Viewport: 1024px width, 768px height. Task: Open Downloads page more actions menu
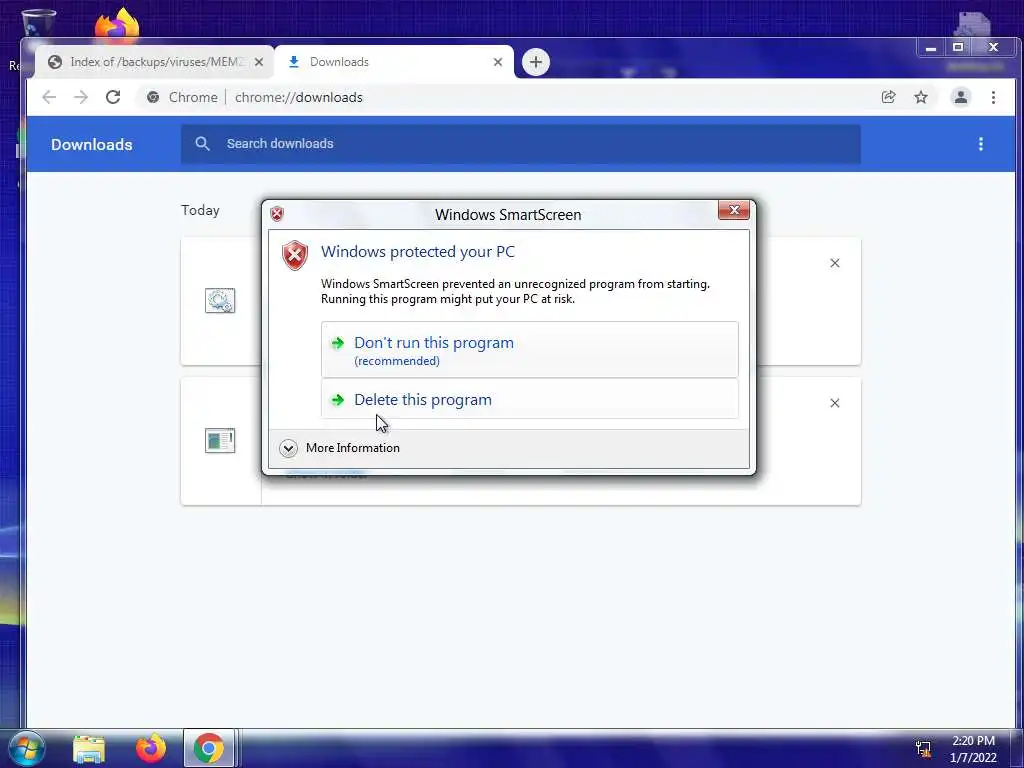point(980,144)
